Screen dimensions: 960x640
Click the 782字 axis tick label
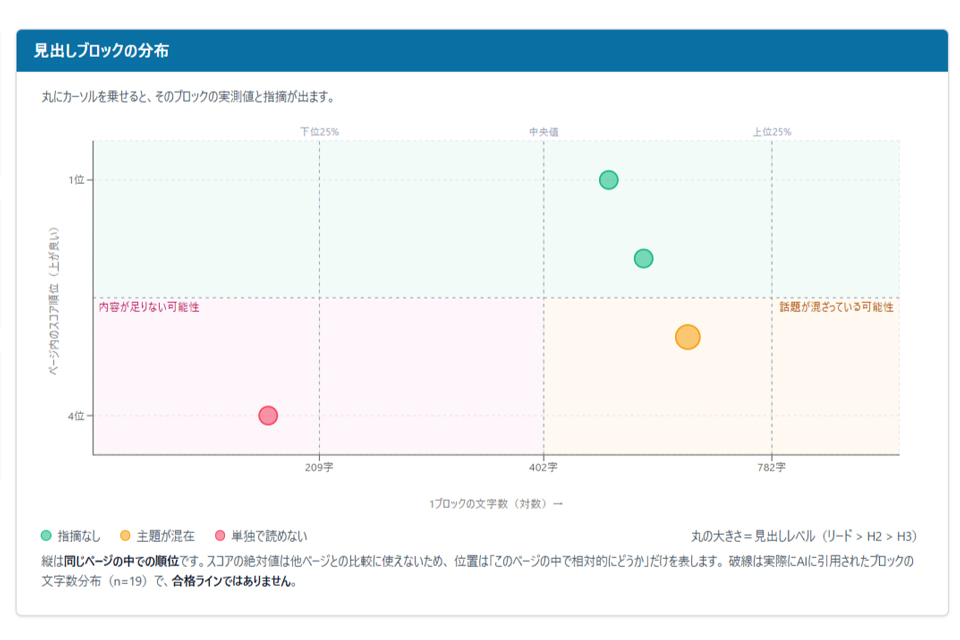coord(771,467)
